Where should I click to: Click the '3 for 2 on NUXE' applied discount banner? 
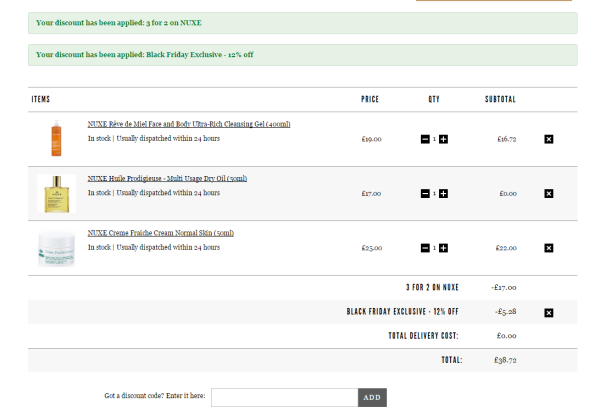(303, 23)
